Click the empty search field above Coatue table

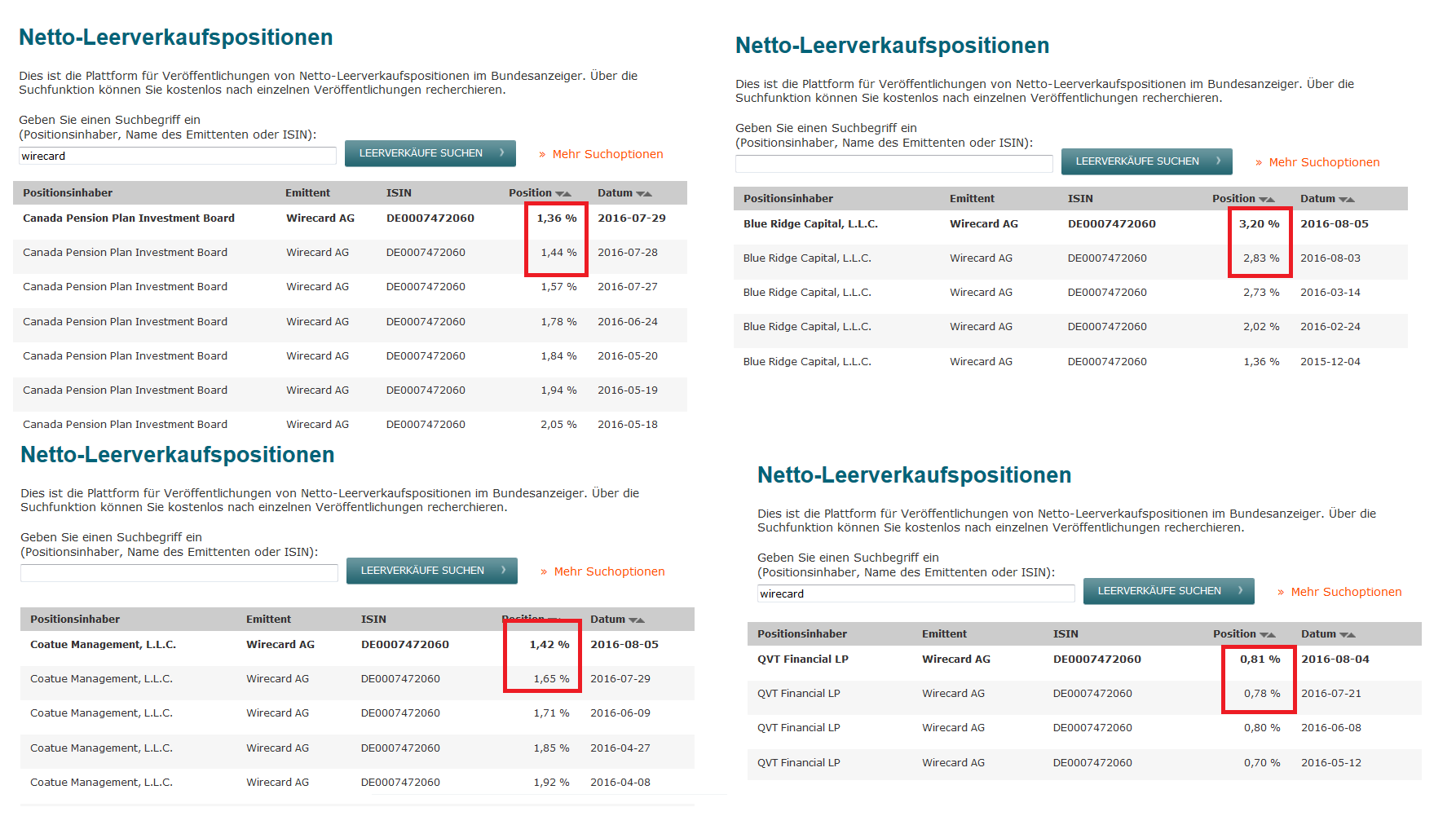(x=179, y=573)
